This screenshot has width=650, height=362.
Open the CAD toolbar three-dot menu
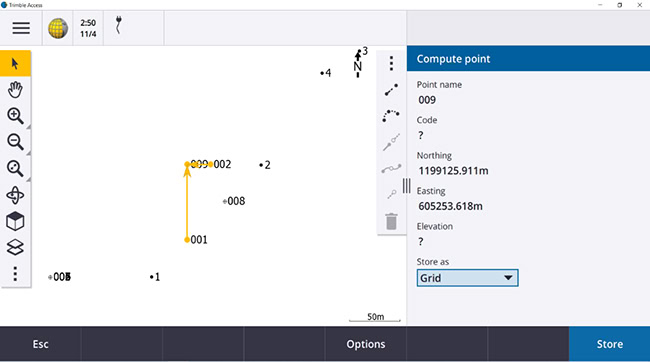(391, 63)
